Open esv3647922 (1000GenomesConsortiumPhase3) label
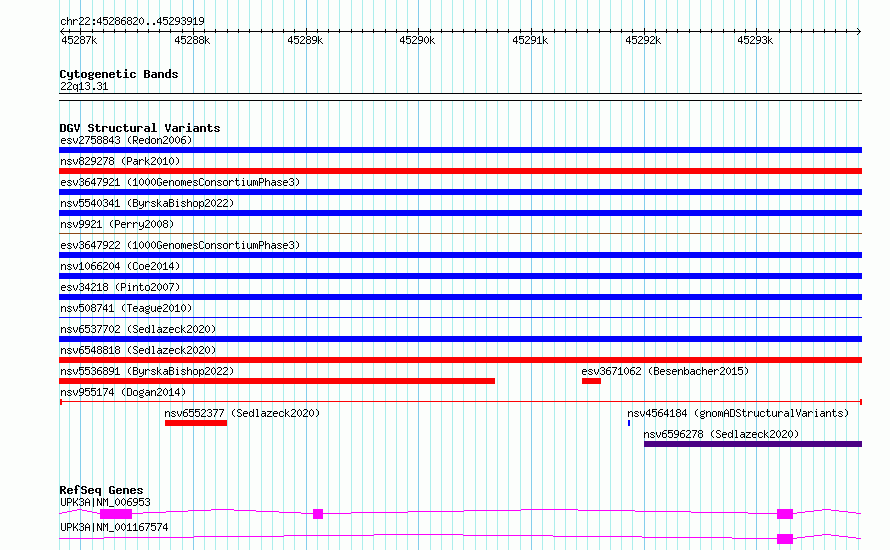Viewport: 890px width, 550px height. pyautogui.click(x=180, y=245)
